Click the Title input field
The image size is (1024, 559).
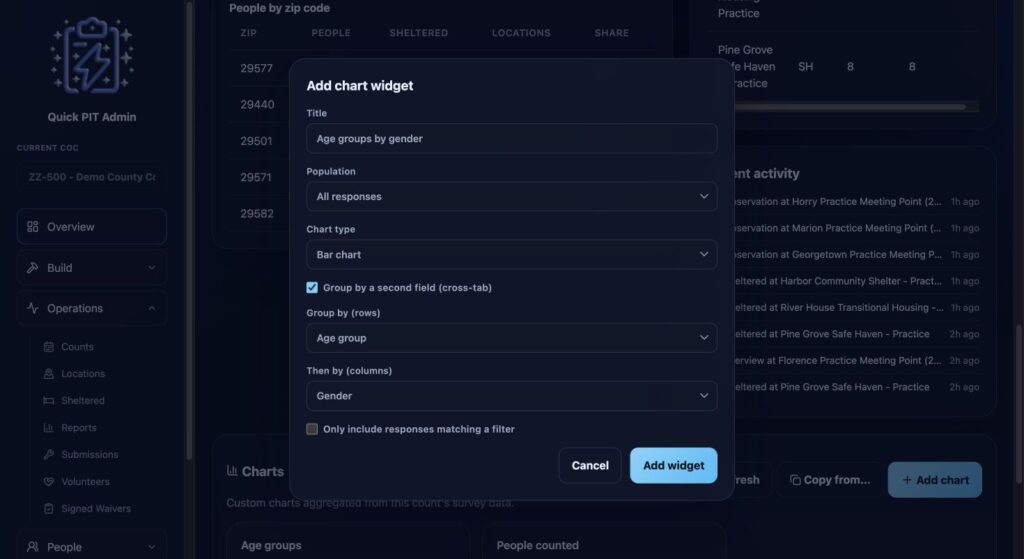click(511, 138)
